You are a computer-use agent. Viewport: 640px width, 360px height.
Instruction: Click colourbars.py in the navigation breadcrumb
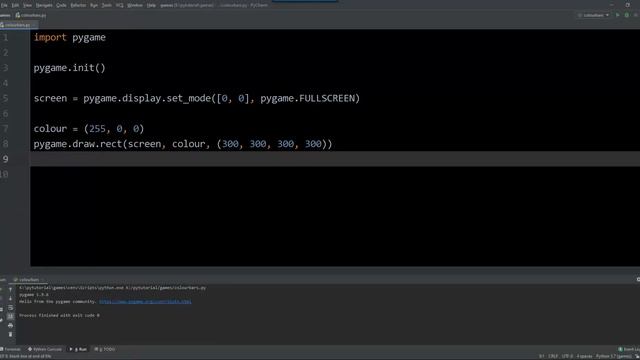(31, 15)
